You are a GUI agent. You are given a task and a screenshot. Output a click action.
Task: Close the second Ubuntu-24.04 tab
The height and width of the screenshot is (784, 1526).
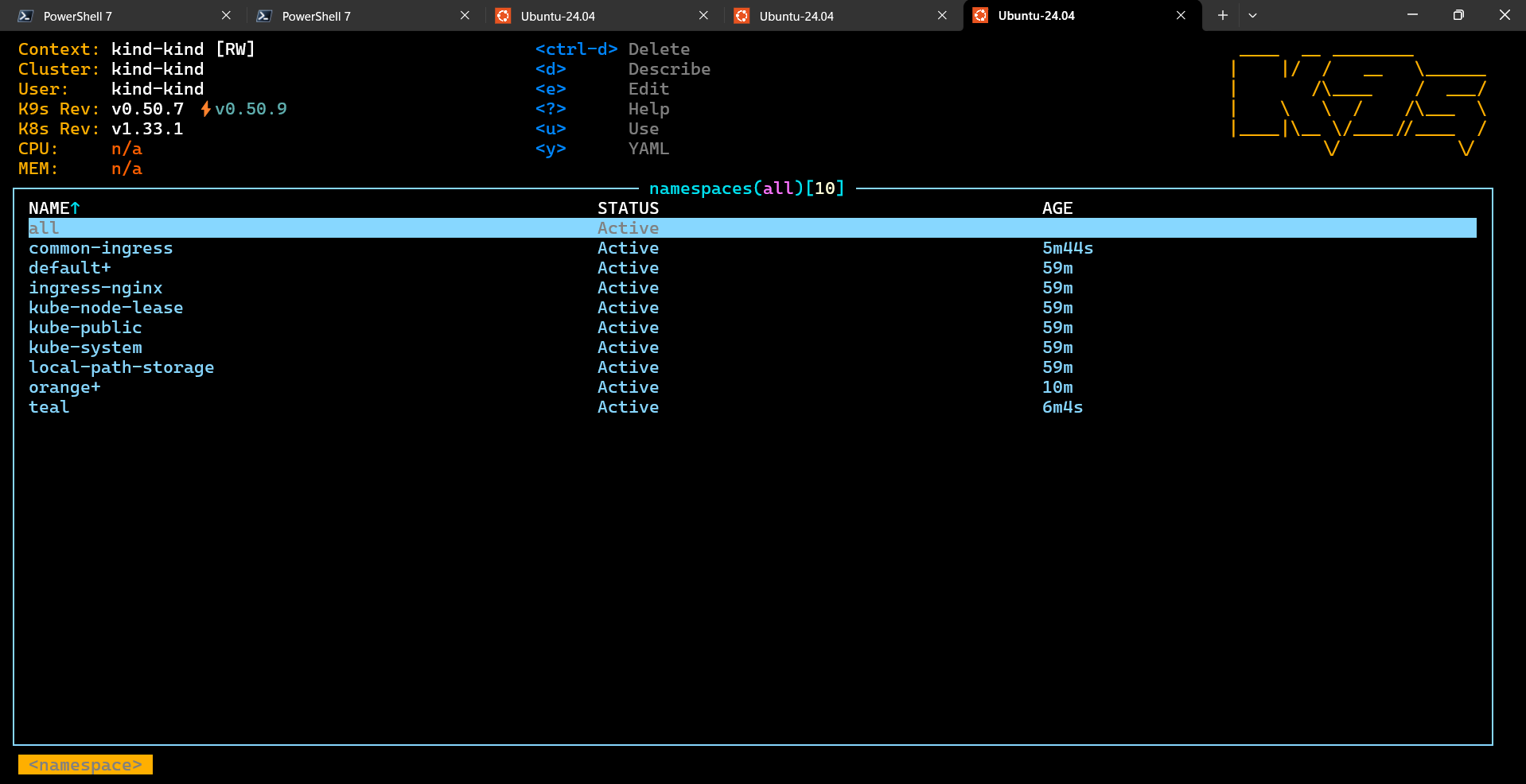(942, 16)
